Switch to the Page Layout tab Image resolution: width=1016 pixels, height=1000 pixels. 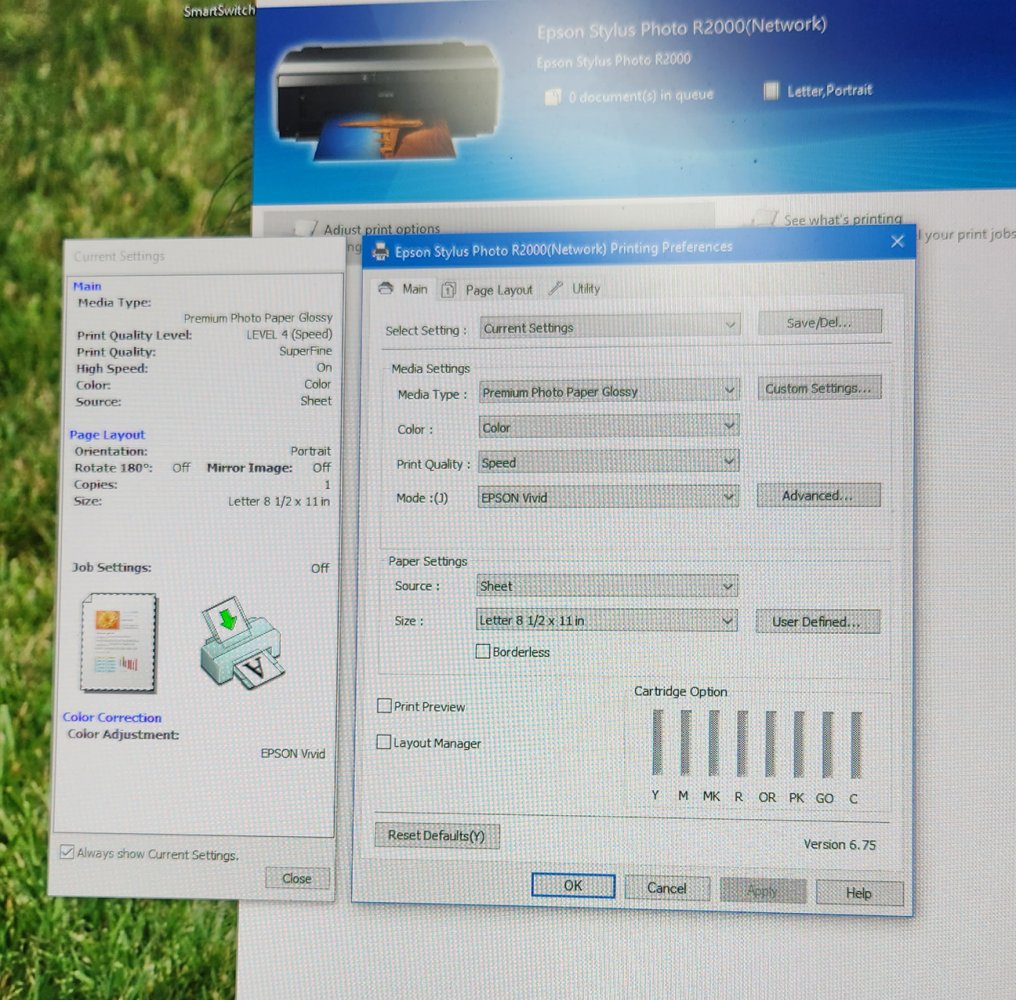click(488, 289)
